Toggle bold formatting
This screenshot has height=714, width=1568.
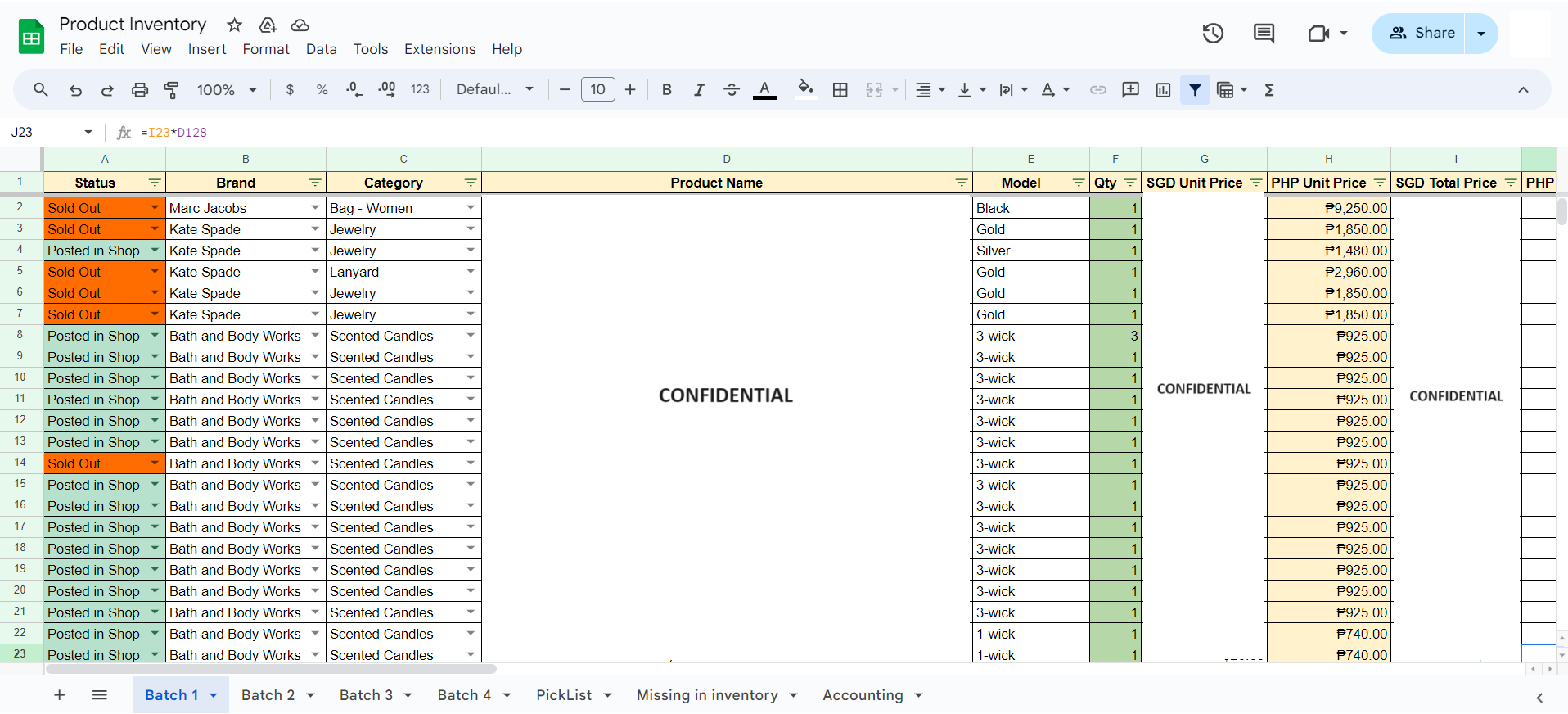tap(667, 89)
